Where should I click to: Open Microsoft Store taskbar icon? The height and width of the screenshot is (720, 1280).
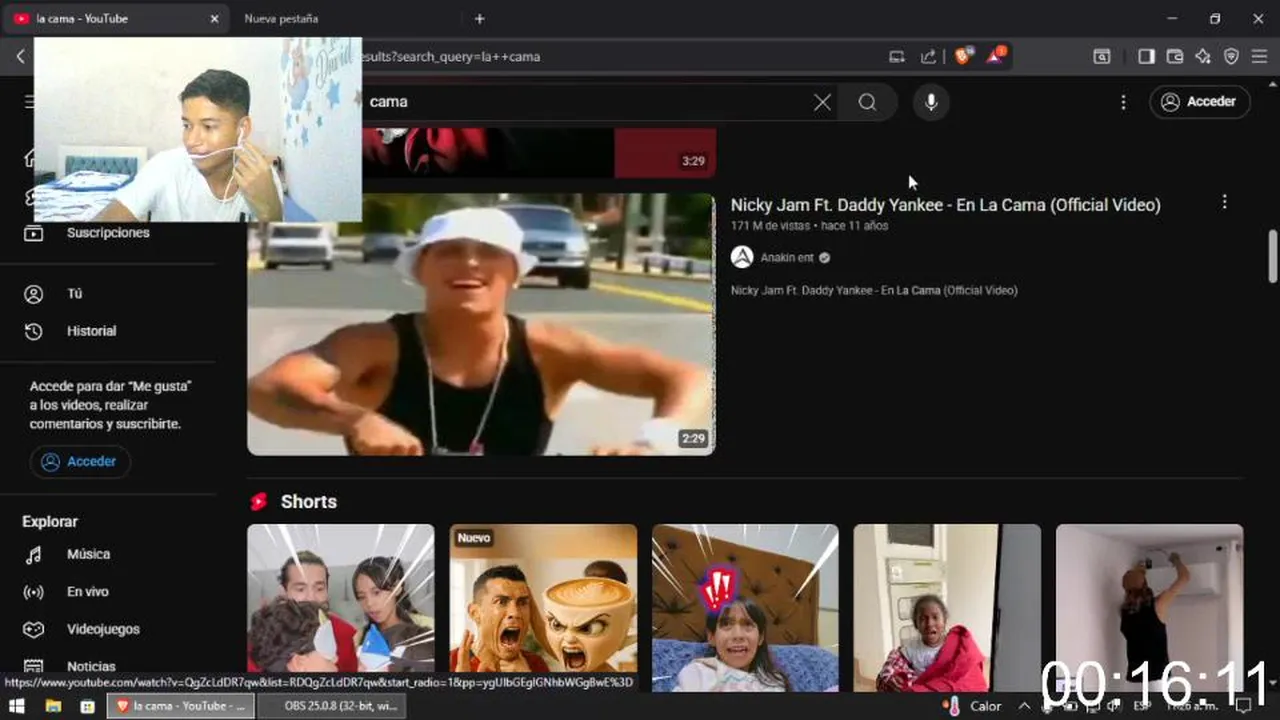[x=88, y=706]
